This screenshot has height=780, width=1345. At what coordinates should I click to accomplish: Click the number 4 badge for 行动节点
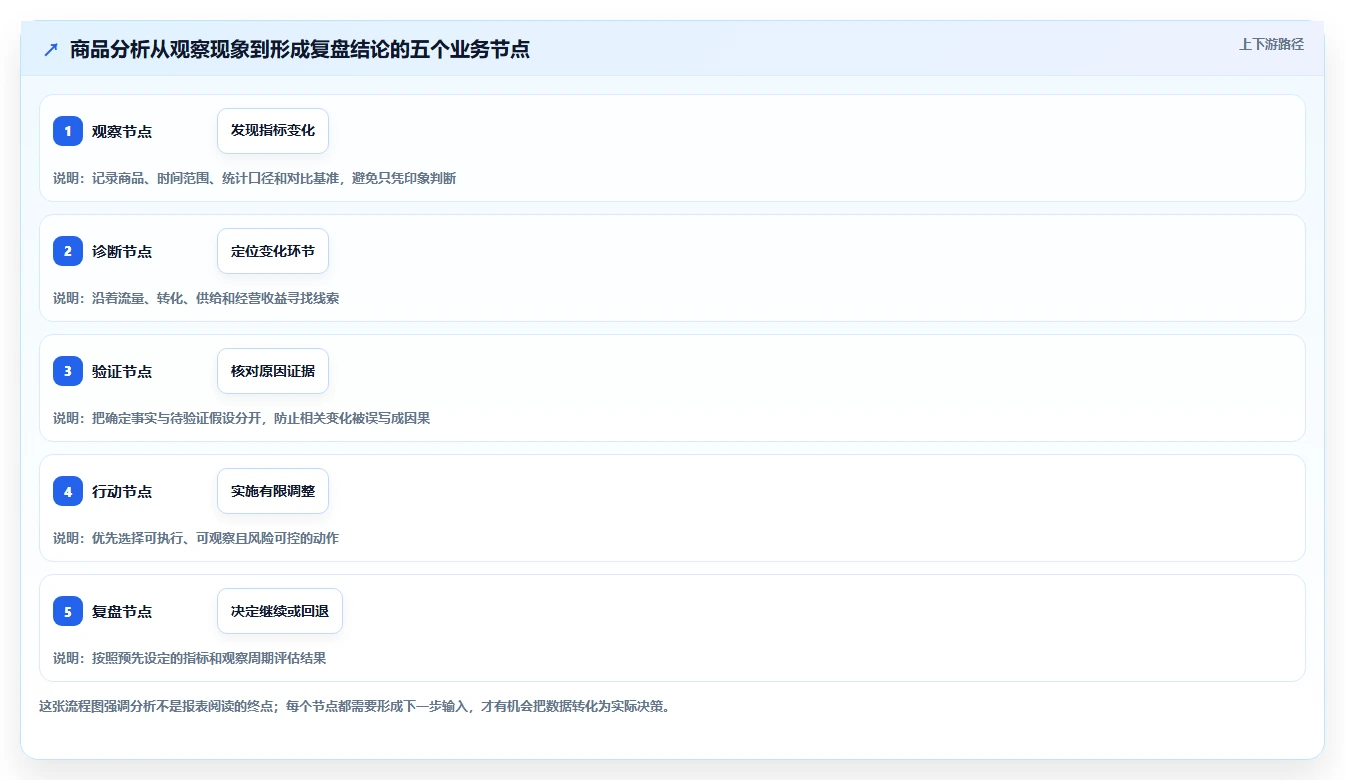tap(68, 491)
